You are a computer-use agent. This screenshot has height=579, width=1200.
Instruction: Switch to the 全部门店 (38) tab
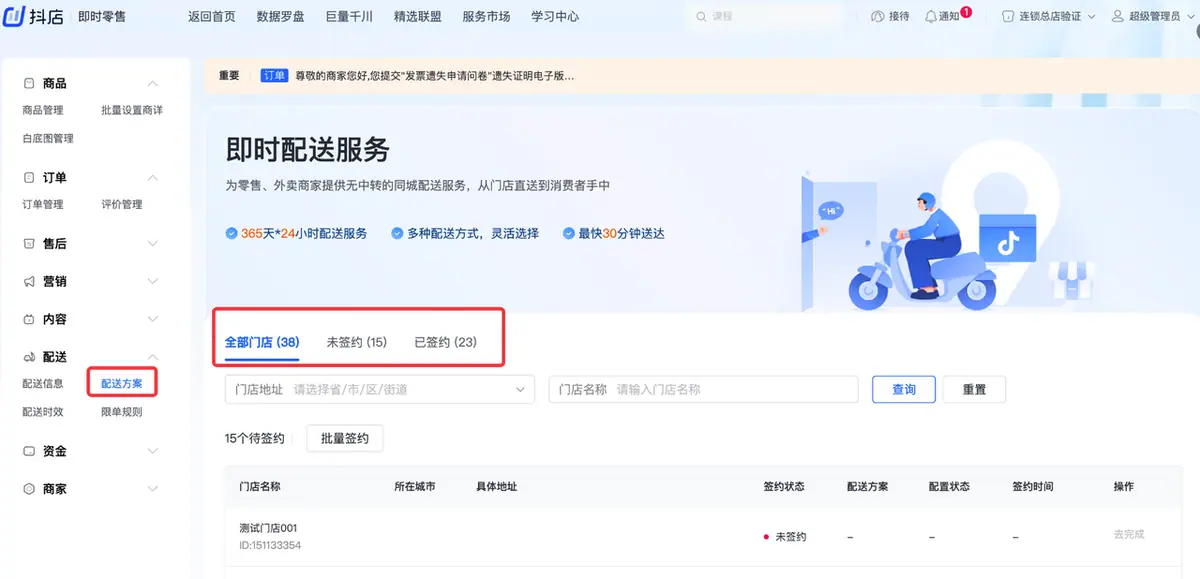point(262,343)
